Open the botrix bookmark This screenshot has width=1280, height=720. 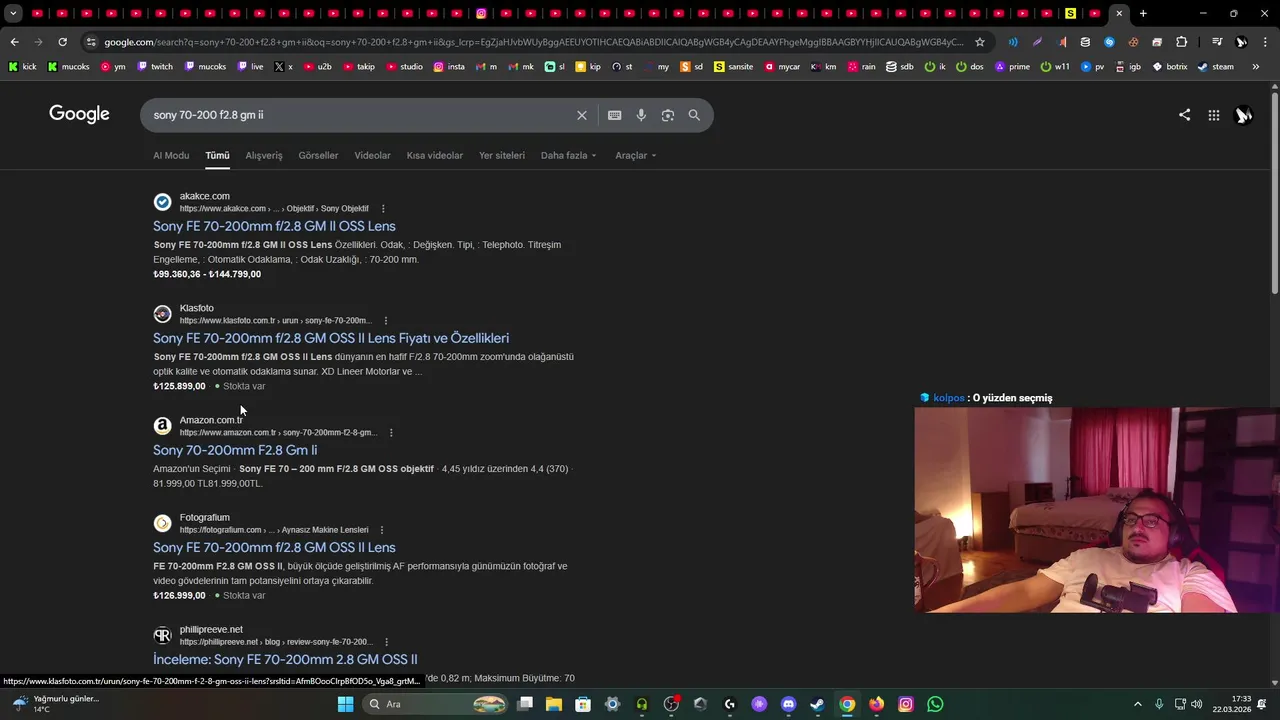(1170, 67)
